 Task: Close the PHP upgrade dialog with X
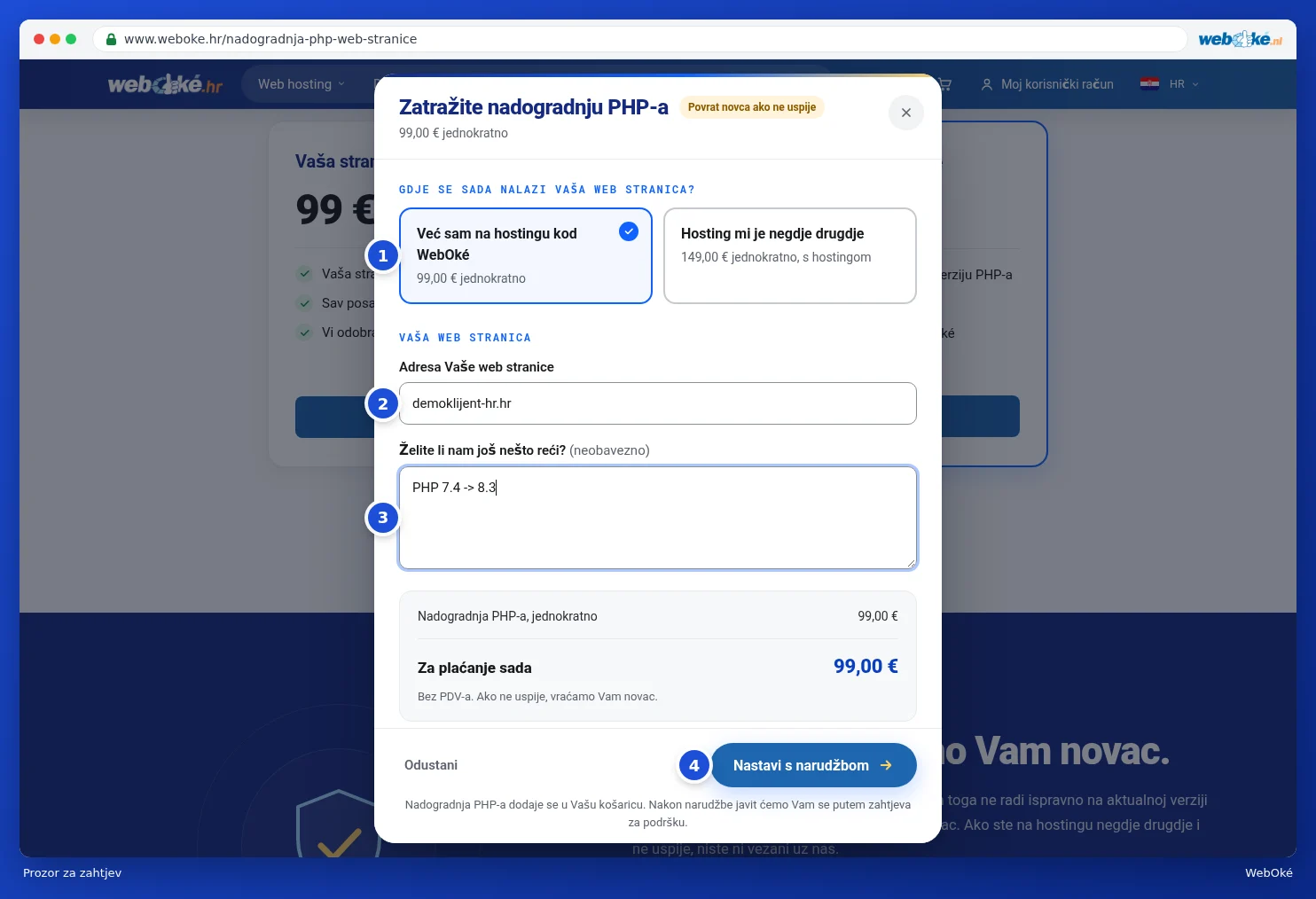click(905, 113)
